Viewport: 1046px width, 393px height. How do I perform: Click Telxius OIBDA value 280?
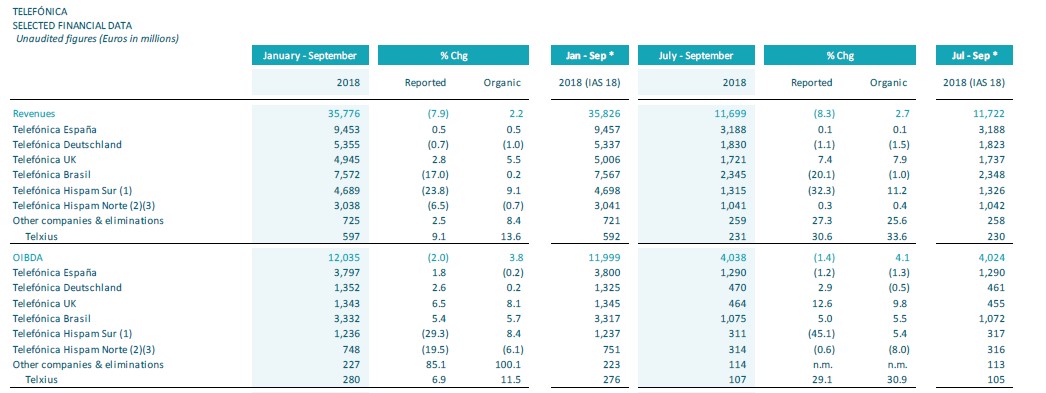(352, 379)
